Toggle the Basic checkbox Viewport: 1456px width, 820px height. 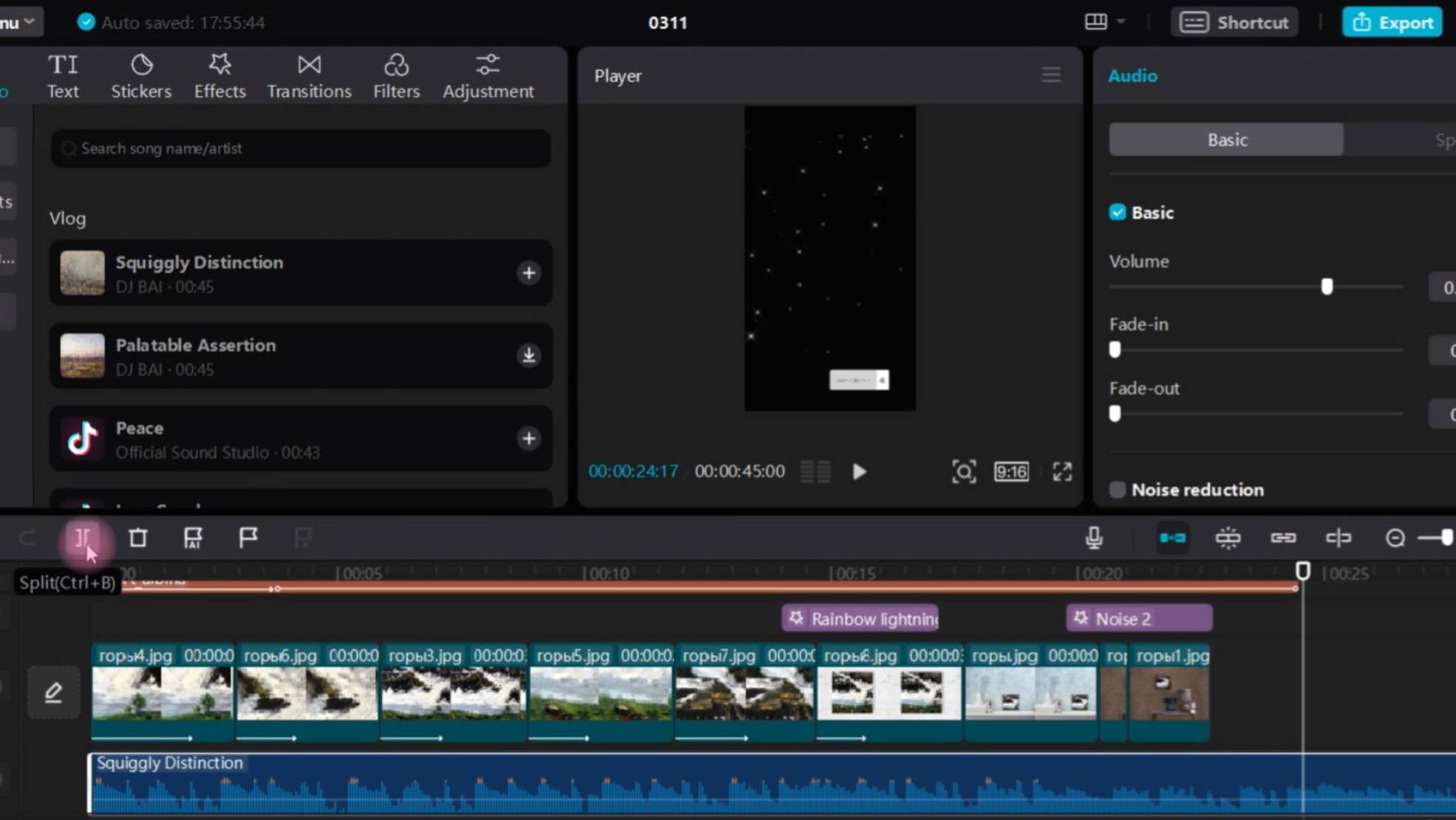[1117, 213]
